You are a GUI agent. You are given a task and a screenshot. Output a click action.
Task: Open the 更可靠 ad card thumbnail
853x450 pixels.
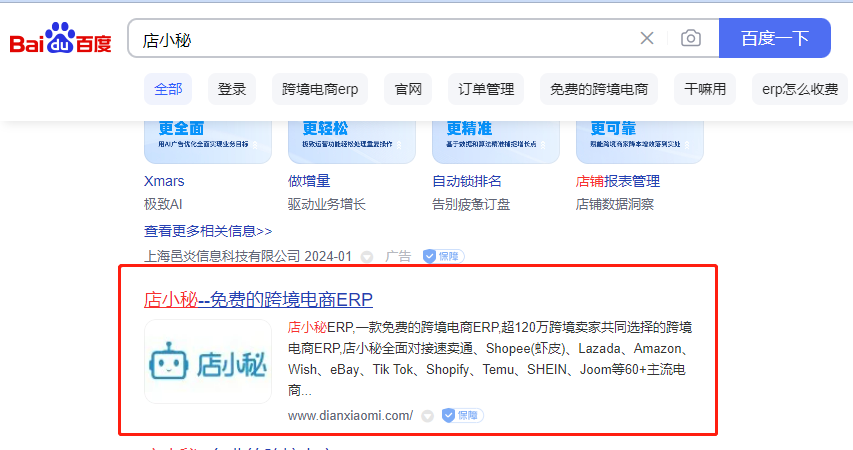(x=640, y=141)
